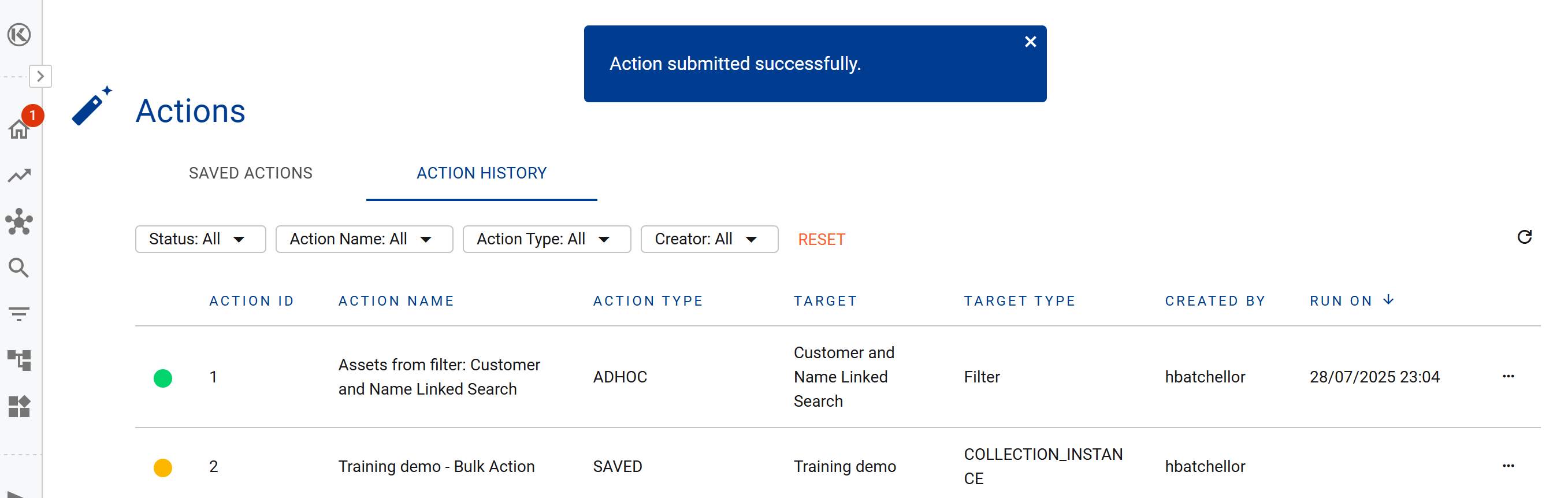This screenshot has height=498, width=1568.
Task: Expand the sidebar navigation panel
Action: [40, 76]
